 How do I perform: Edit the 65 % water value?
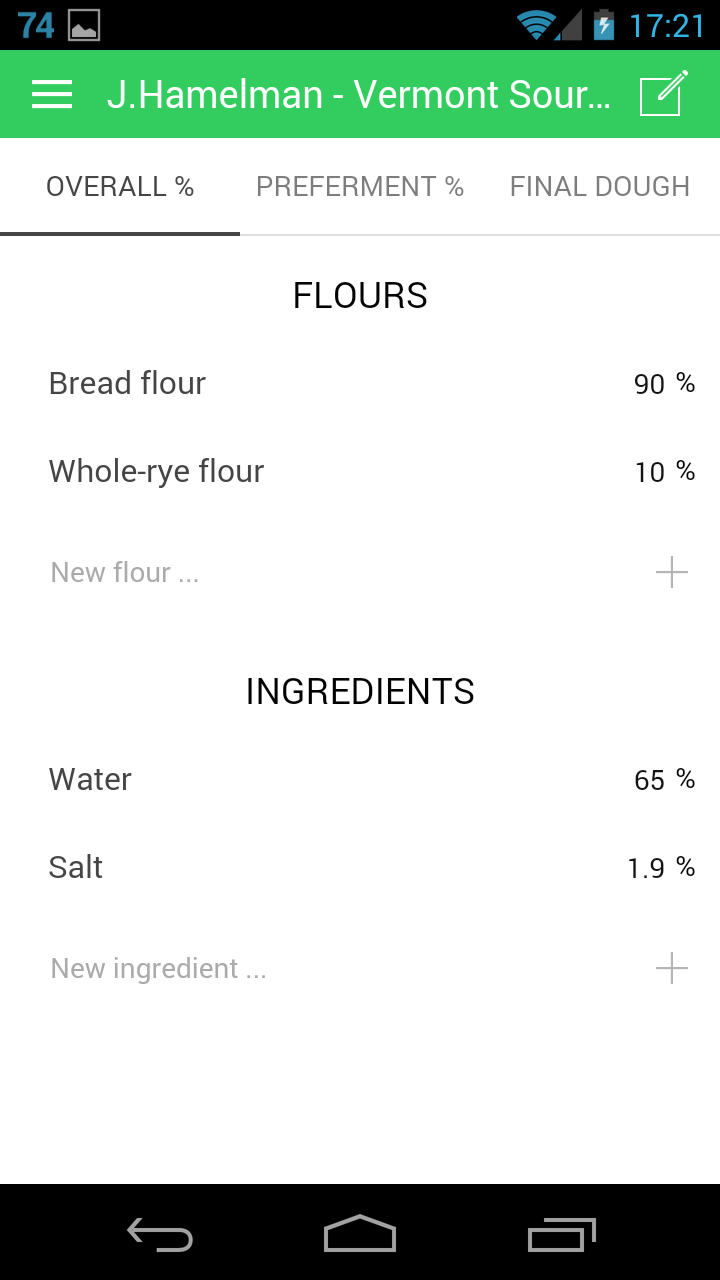(663, 780)
